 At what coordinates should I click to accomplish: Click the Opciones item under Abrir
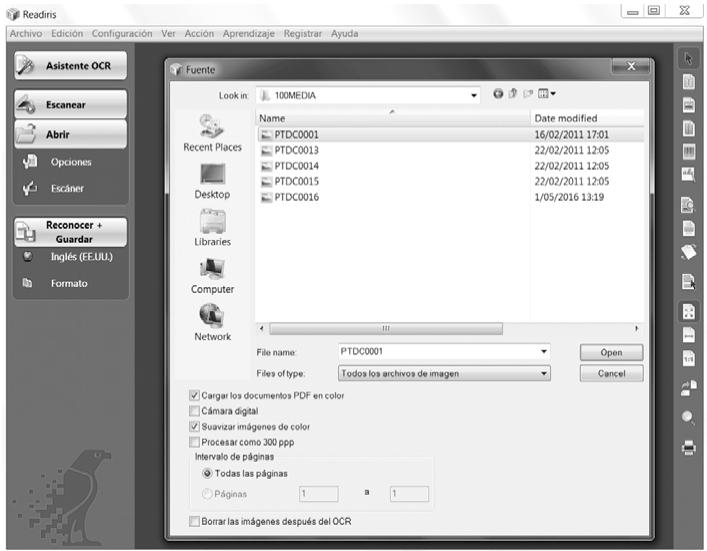click(x=71, y=162)
